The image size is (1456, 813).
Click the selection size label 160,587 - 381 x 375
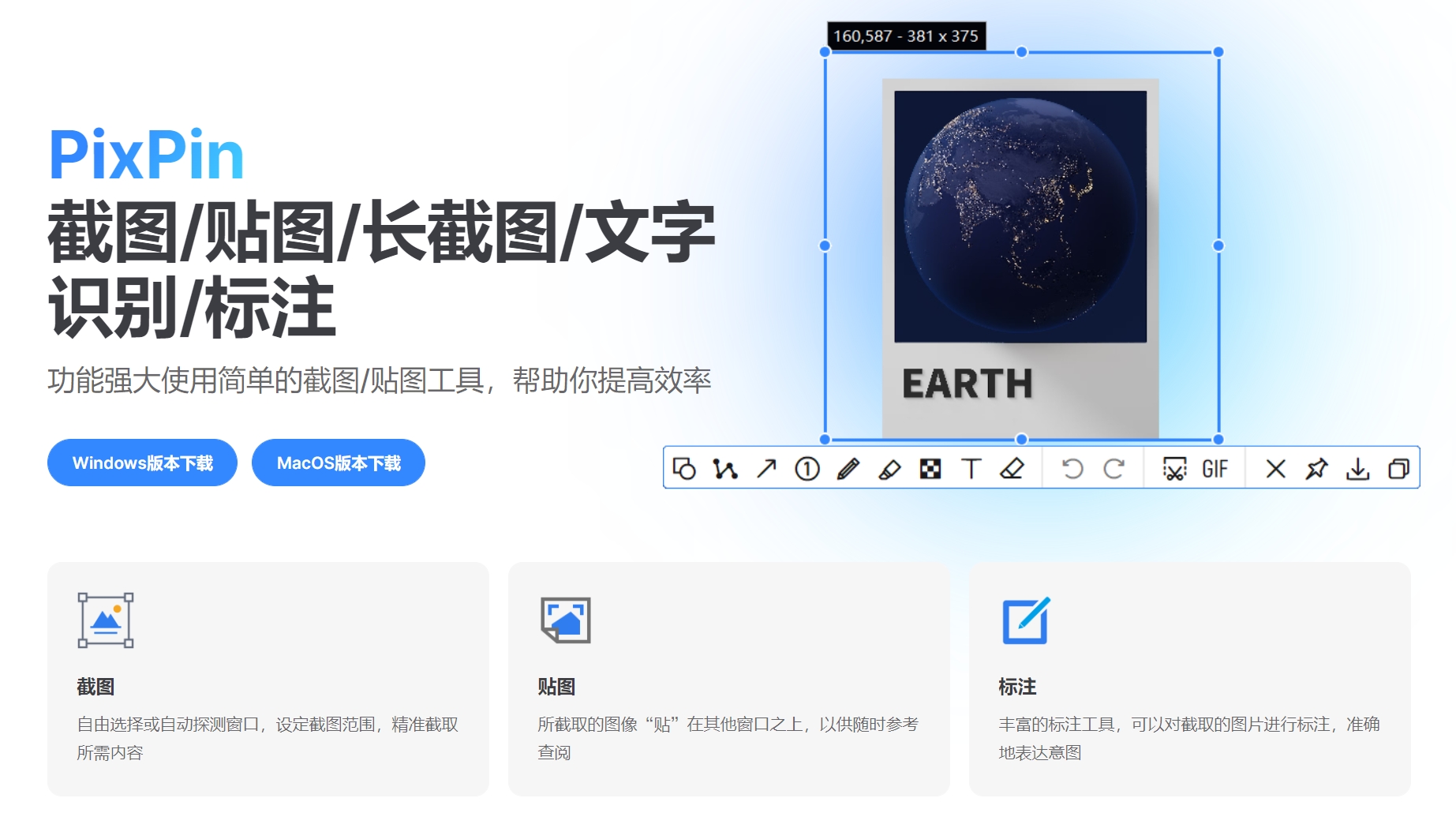tap(906, 36)
